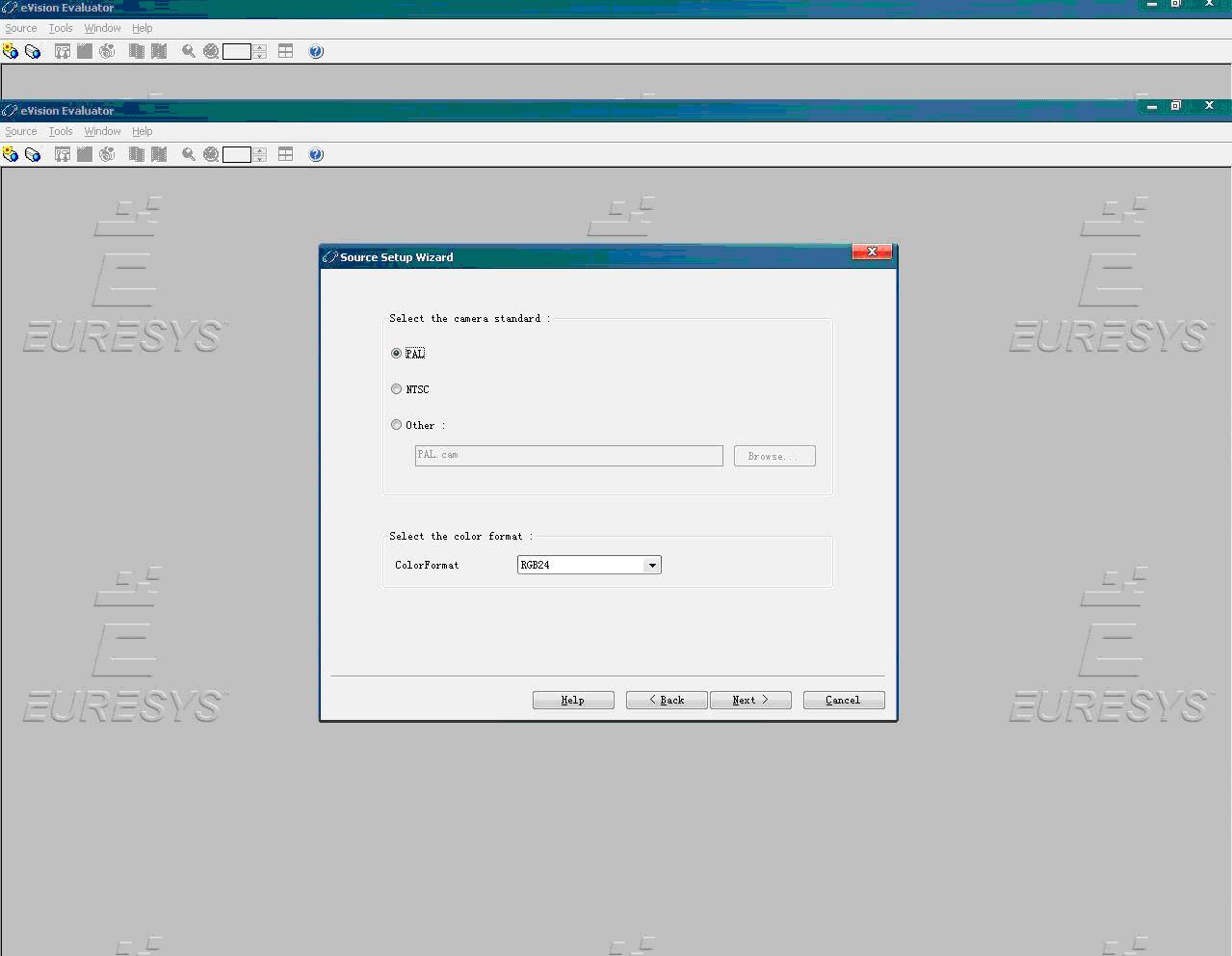Click the Next button in the wizard
Viewport: 1232px width, 956px height.
pos(750,701)
